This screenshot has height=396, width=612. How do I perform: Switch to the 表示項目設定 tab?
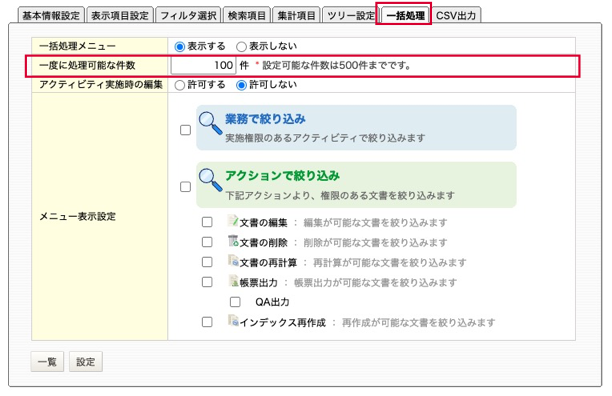(120, 15)
